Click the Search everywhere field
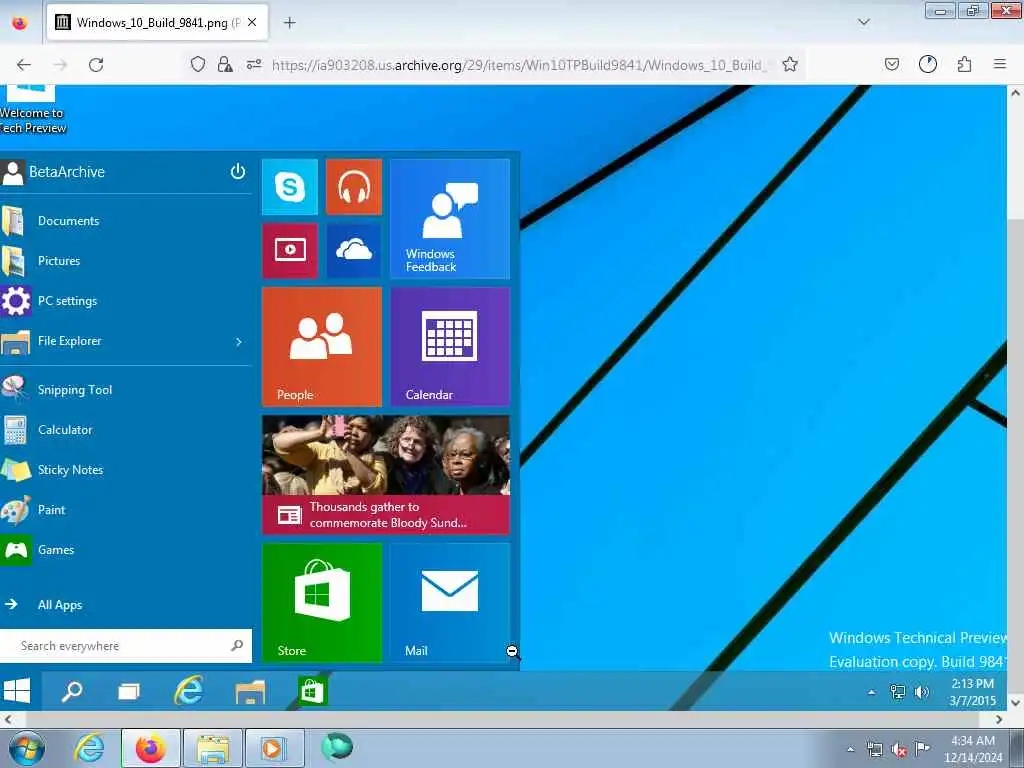 coord(125,646)
